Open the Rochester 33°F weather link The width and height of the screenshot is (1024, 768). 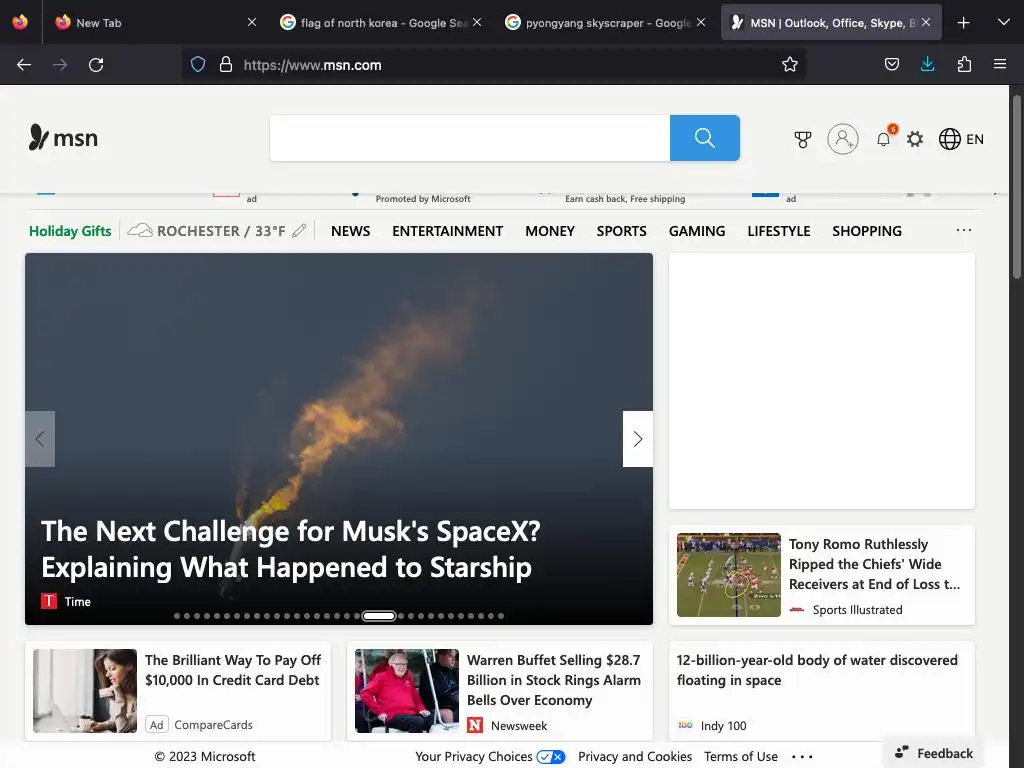click(x=206, y=231)
